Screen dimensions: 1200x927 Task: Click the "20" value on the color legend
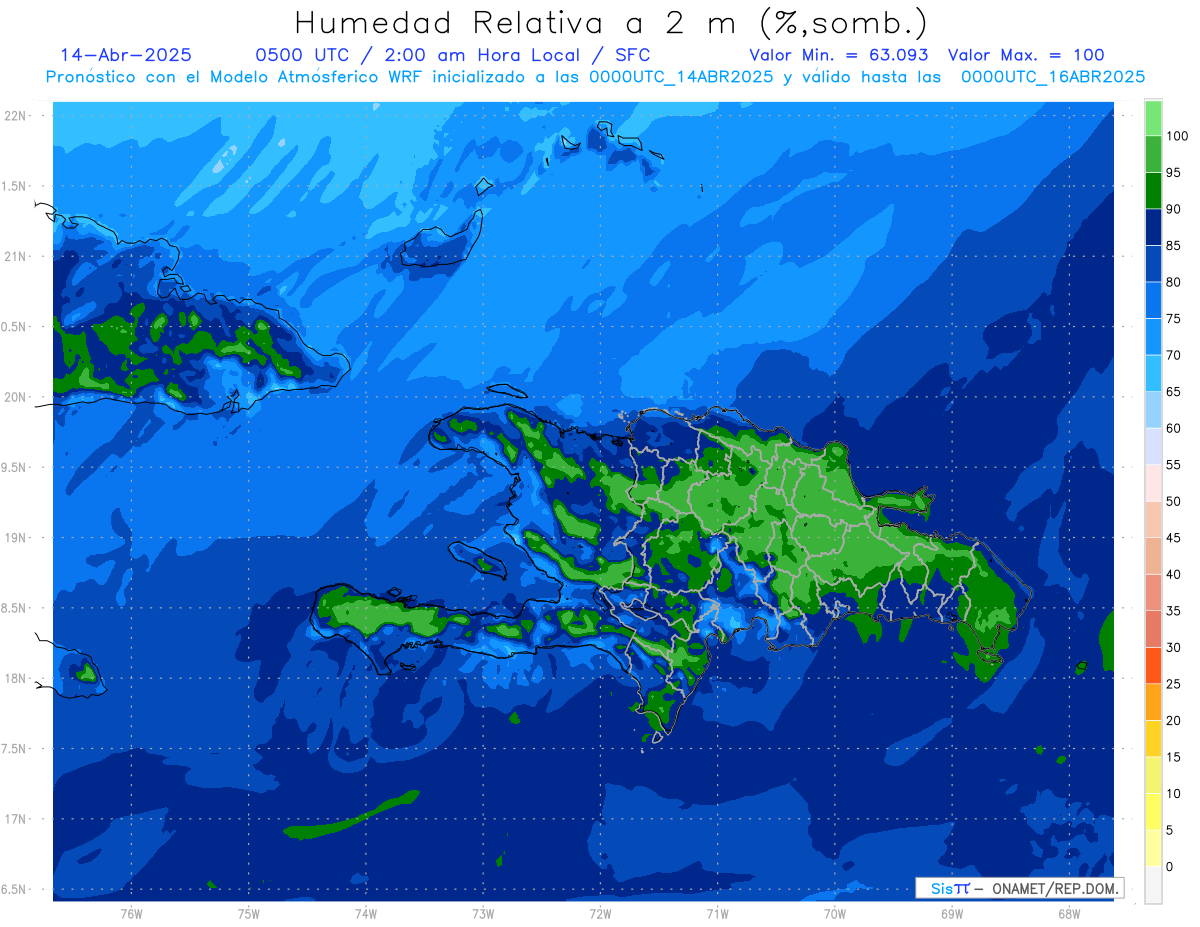tap(1173, 720)
